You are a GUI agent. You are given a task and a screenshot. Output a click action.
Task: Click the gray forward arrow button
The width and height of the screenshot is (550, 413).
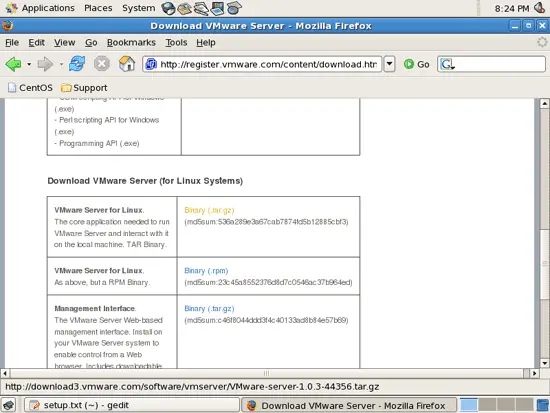click(45, 64)
